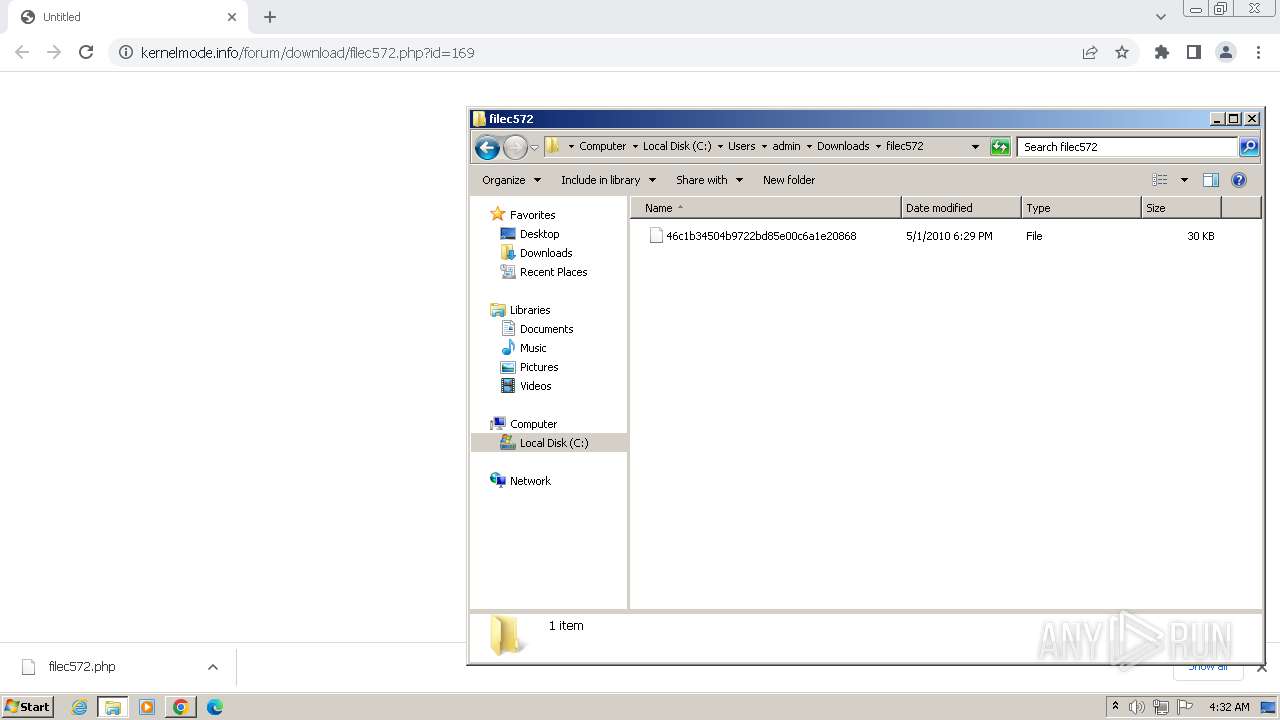
Task: Click the volume tray icon
Action: pyautogui.click(x=1137, y=707)
